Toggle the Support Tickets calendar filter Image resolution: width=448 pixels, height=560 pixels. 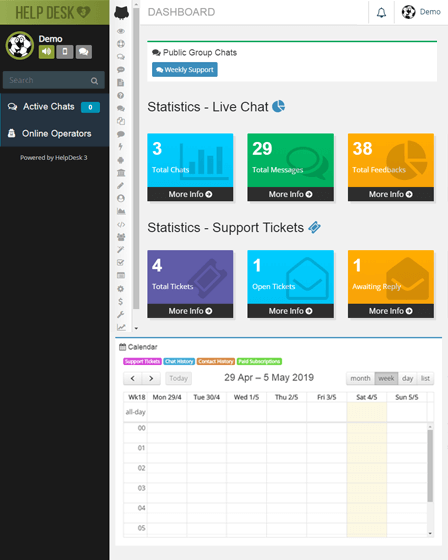pos(142,361)
